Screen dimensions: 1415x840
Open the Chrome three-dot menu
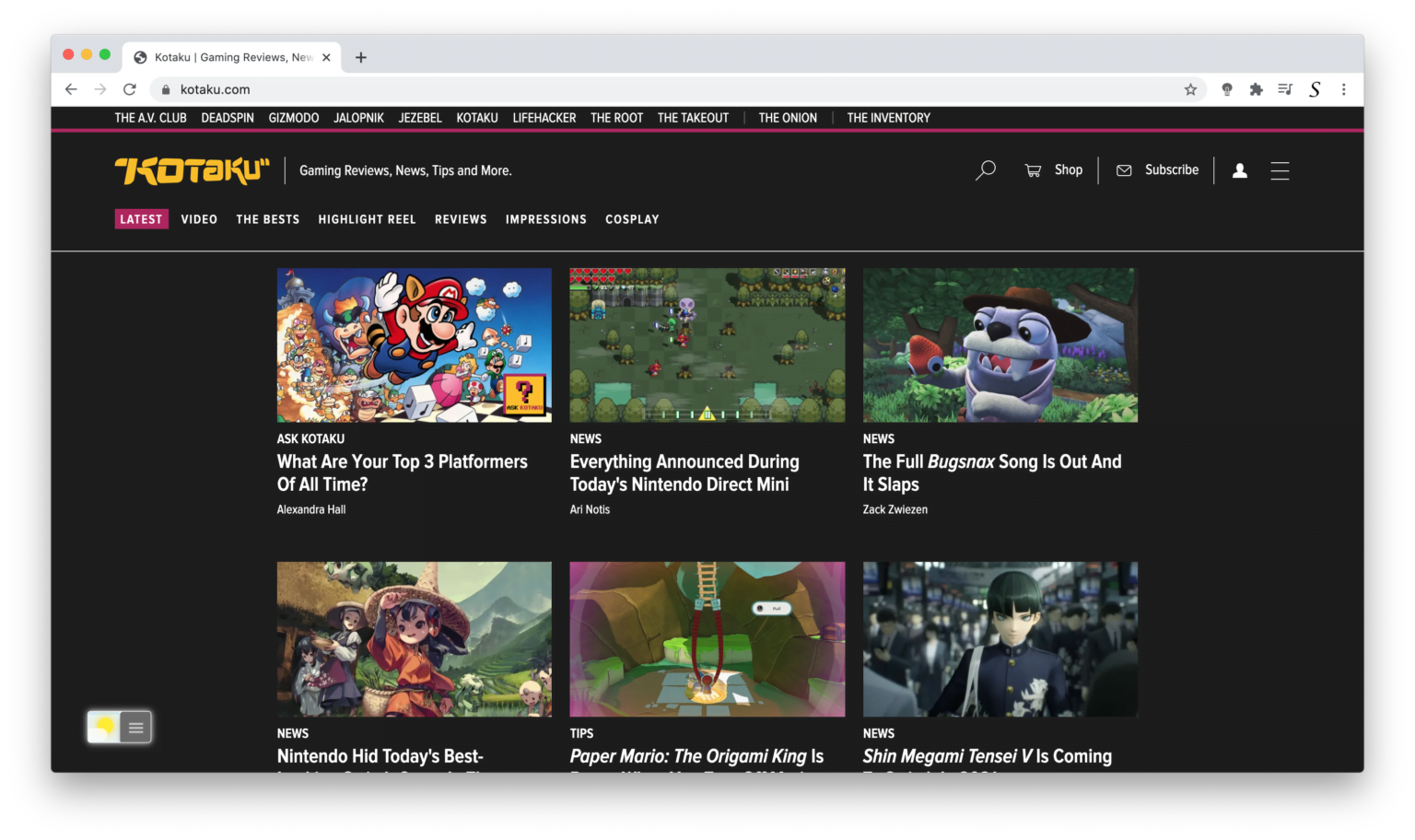click(x=1343, y=89)
